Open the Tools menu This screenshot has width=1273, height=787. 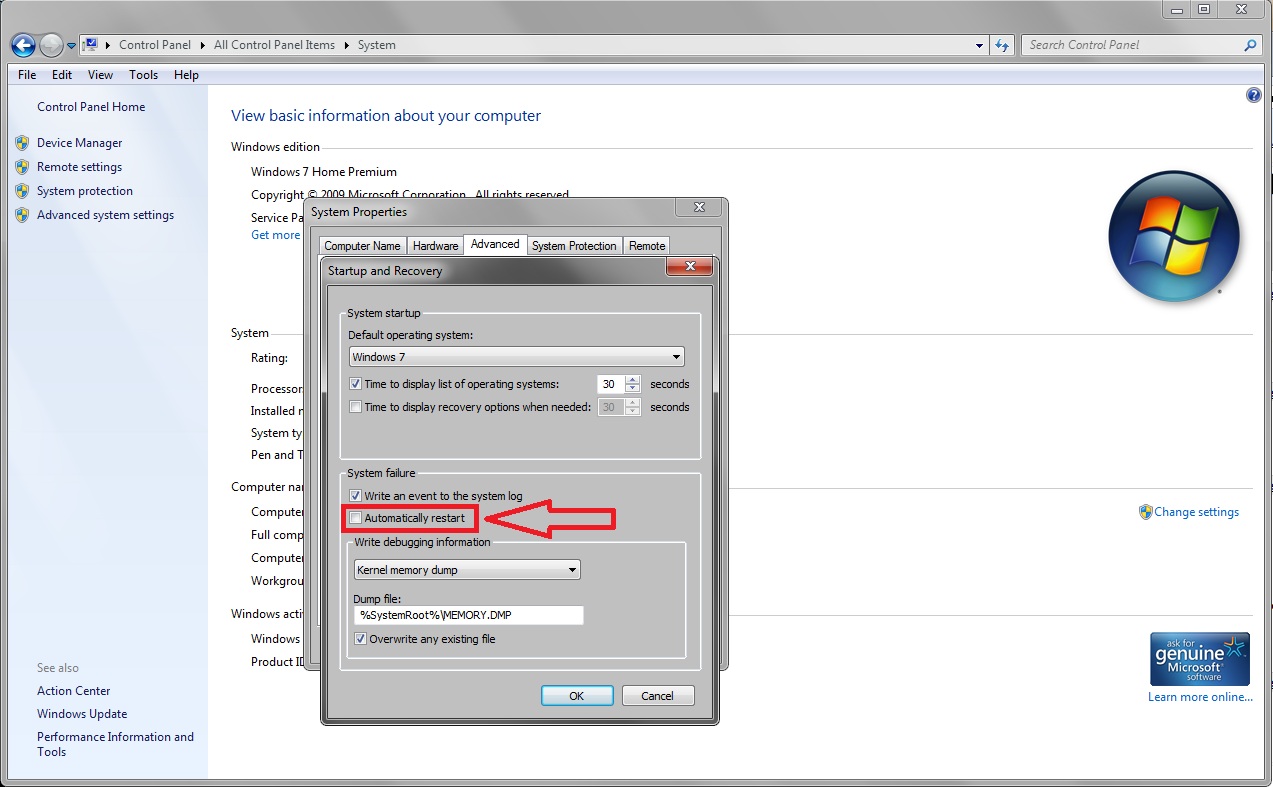tap(143, 75)
